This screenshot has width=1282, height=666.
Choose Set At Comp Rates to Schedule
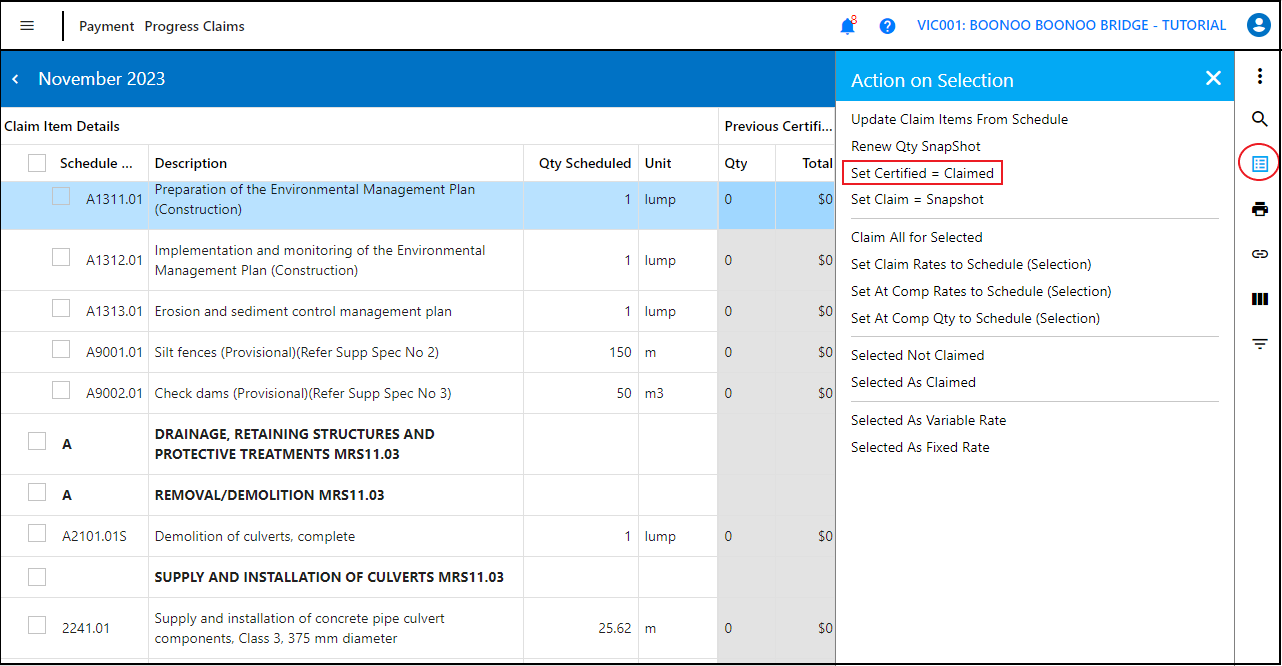pos(981,291)
